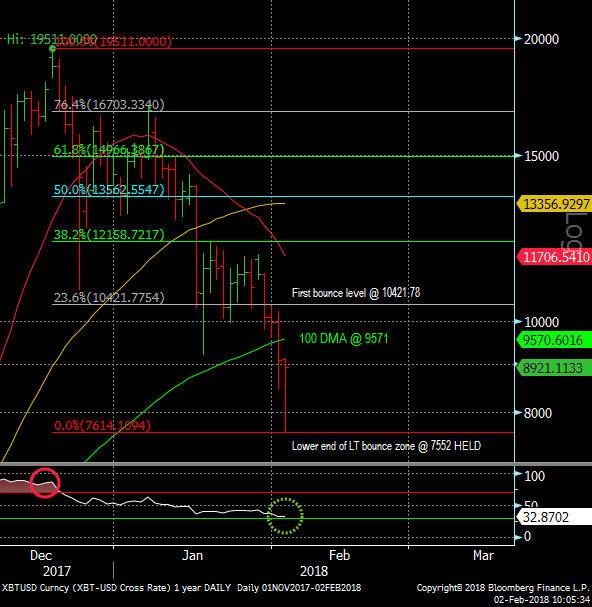This screenshot has height=607, width=592.
Task: Click the red circle on the RSI panel
Action: click(45, 483)
